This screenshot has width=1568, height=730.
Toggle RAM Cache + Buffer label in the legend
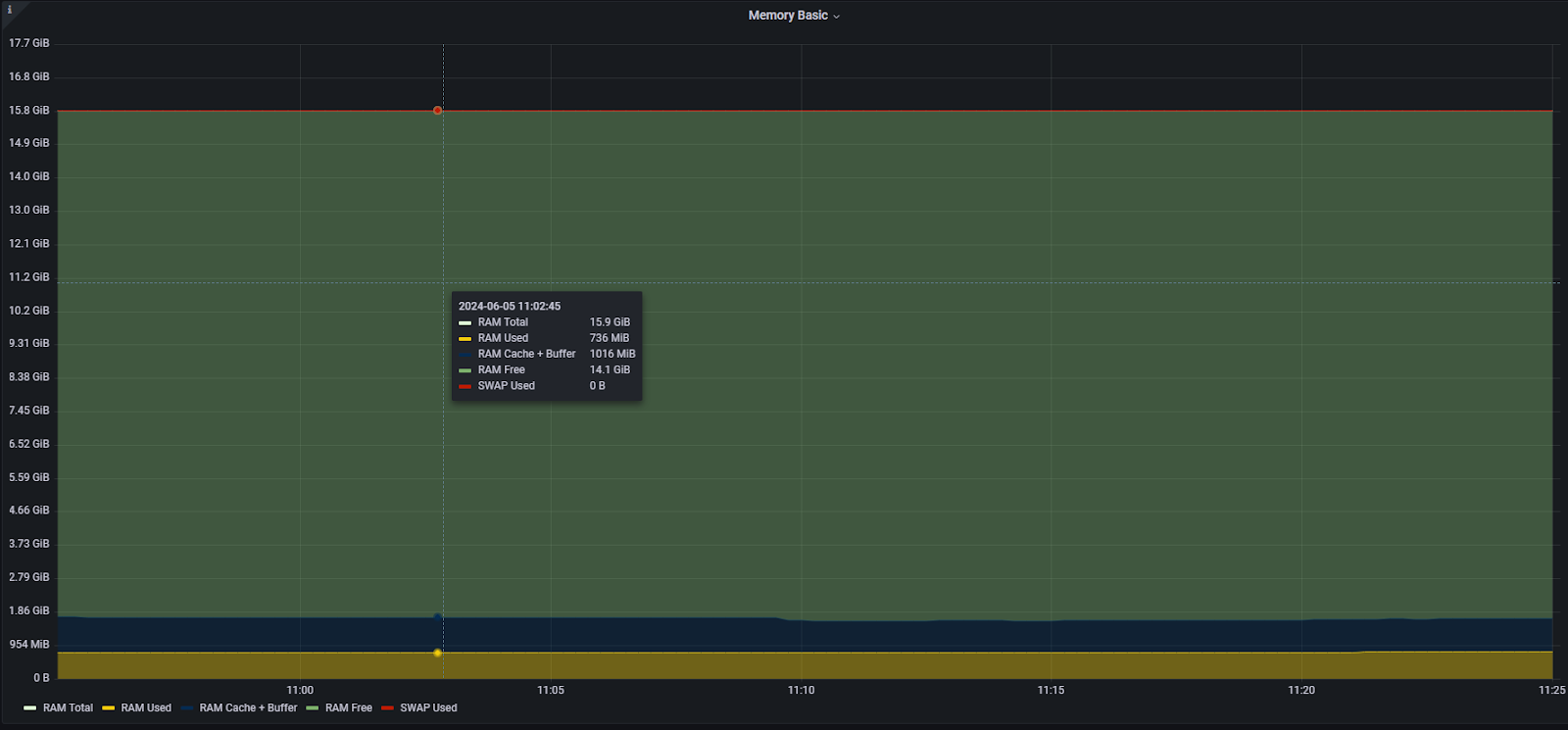coord(248,707)
